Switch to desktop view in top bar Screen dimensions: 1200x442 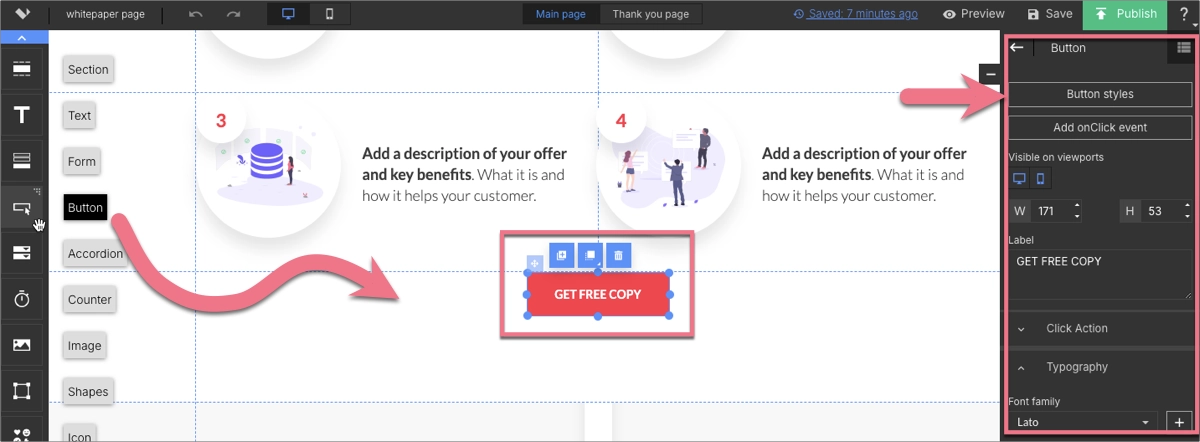point(289,14)
